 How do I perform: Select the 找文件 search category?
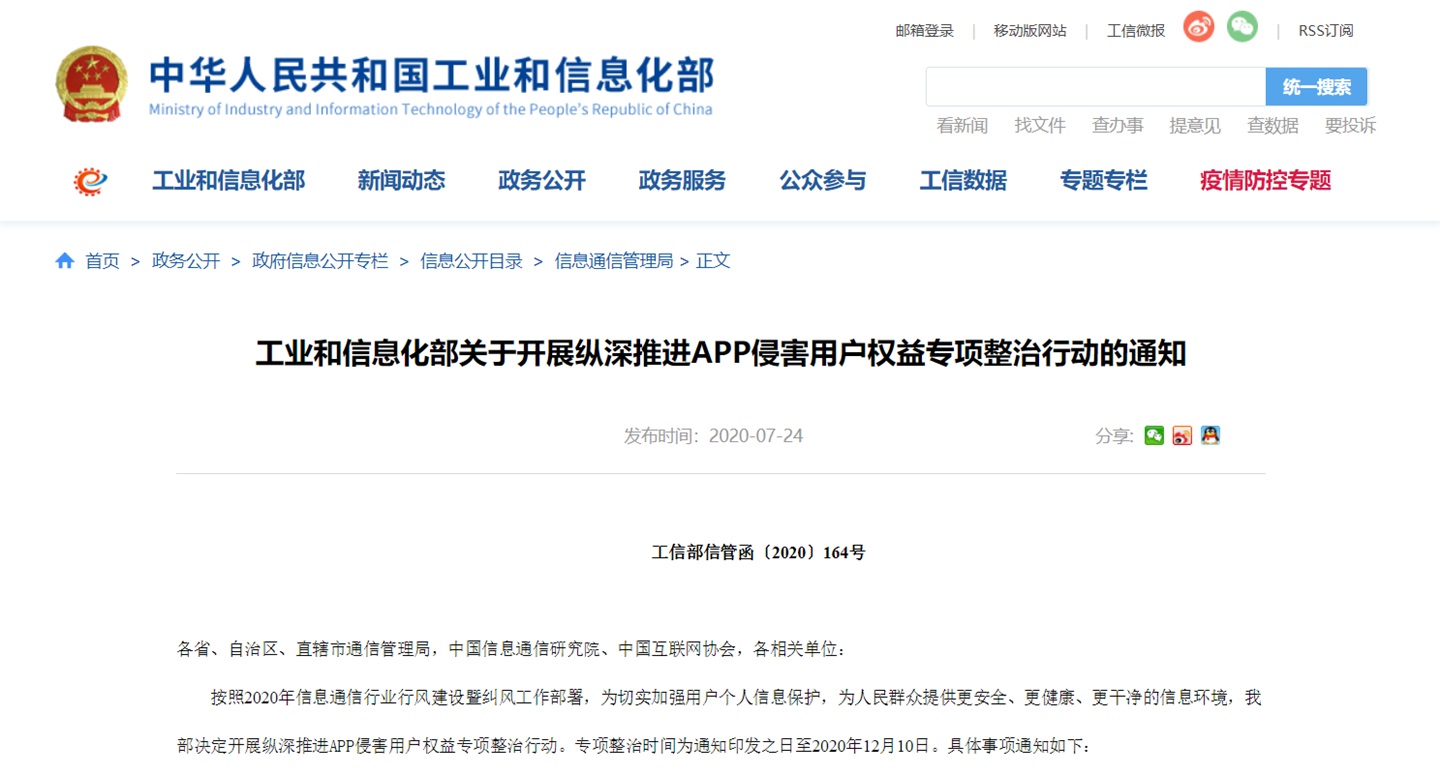tap(1040, 126)
